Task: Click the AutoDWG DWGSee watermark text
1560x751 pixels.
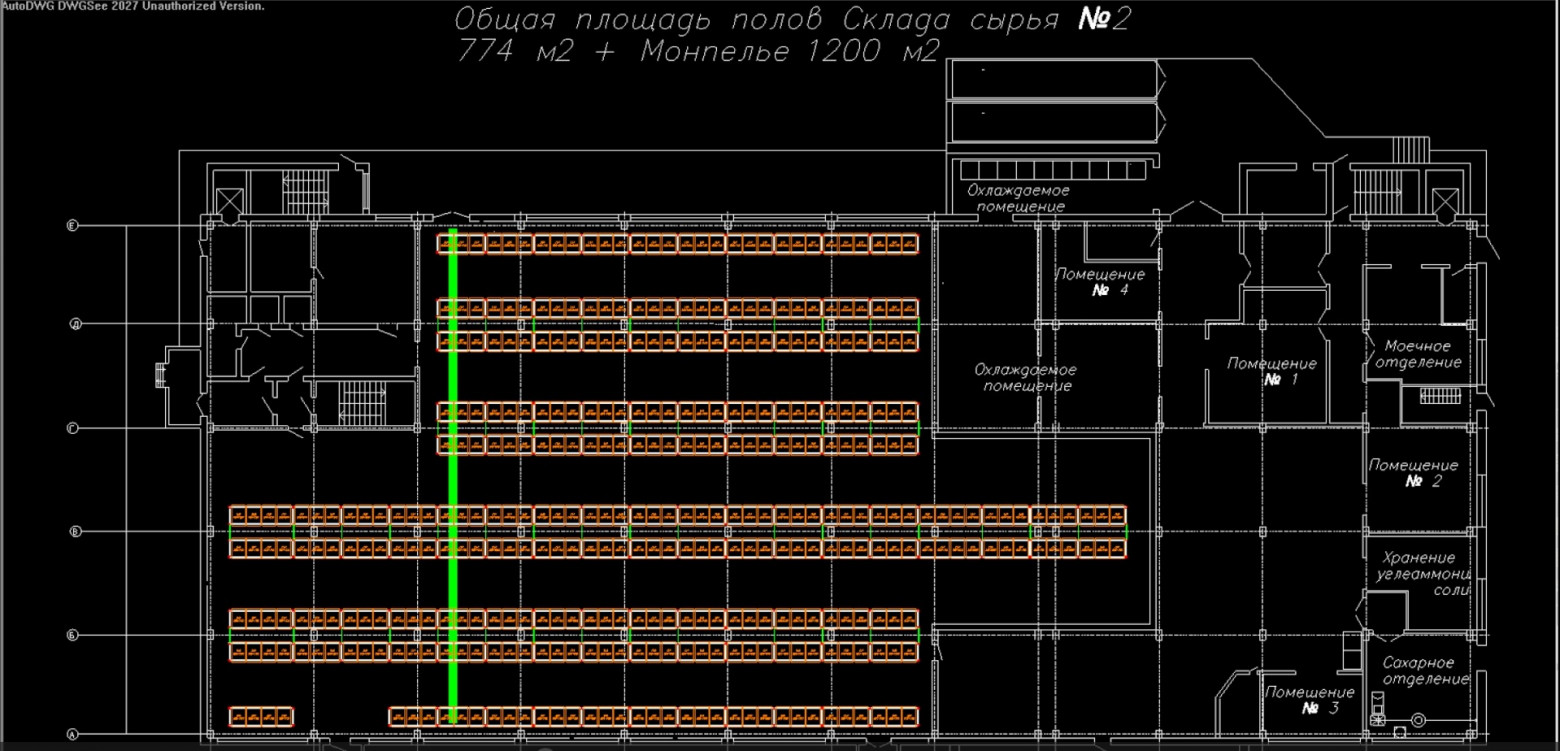Action: [x=134, y=6]
